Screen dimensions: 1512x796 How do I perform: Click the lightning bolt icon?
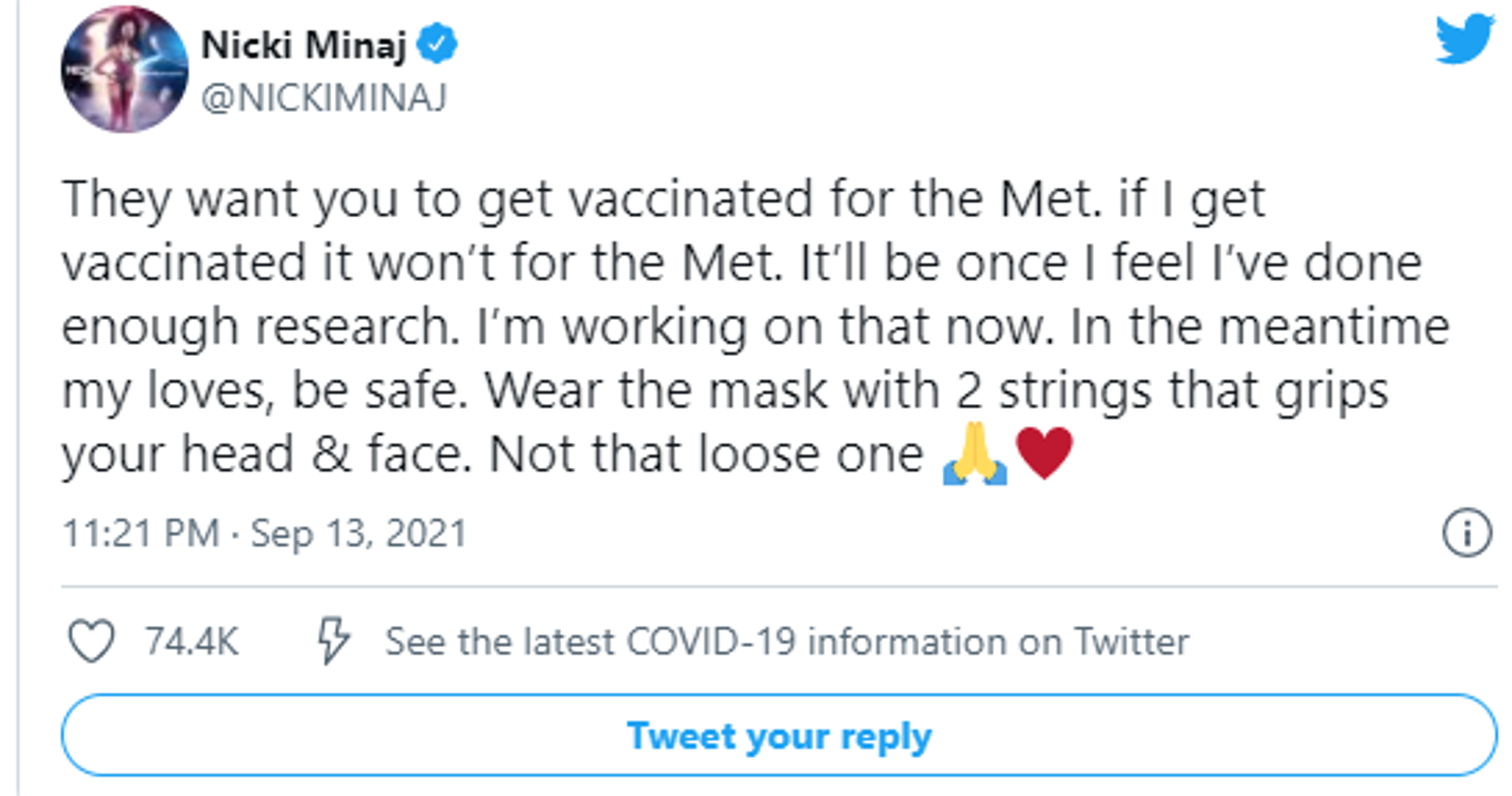click(x=333, y=640)
